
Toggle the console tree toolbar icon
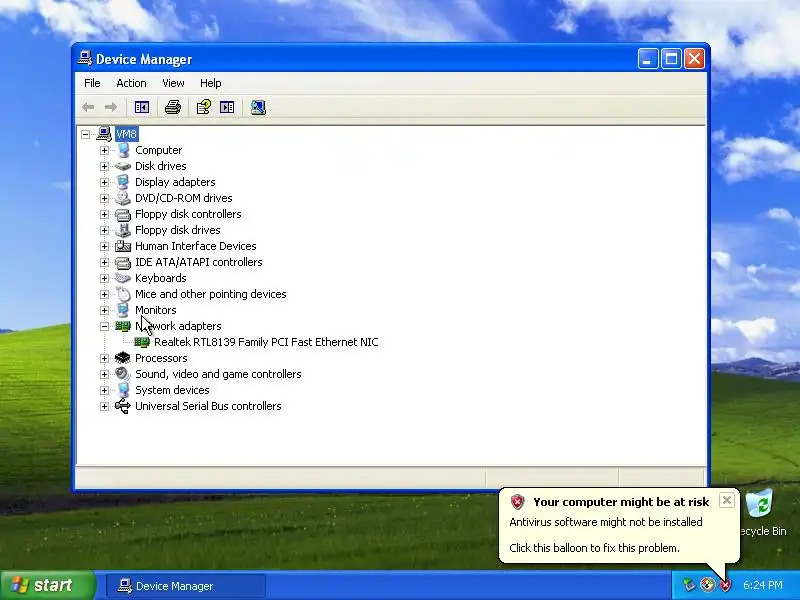pyautogui.click(x=141, y=107)
